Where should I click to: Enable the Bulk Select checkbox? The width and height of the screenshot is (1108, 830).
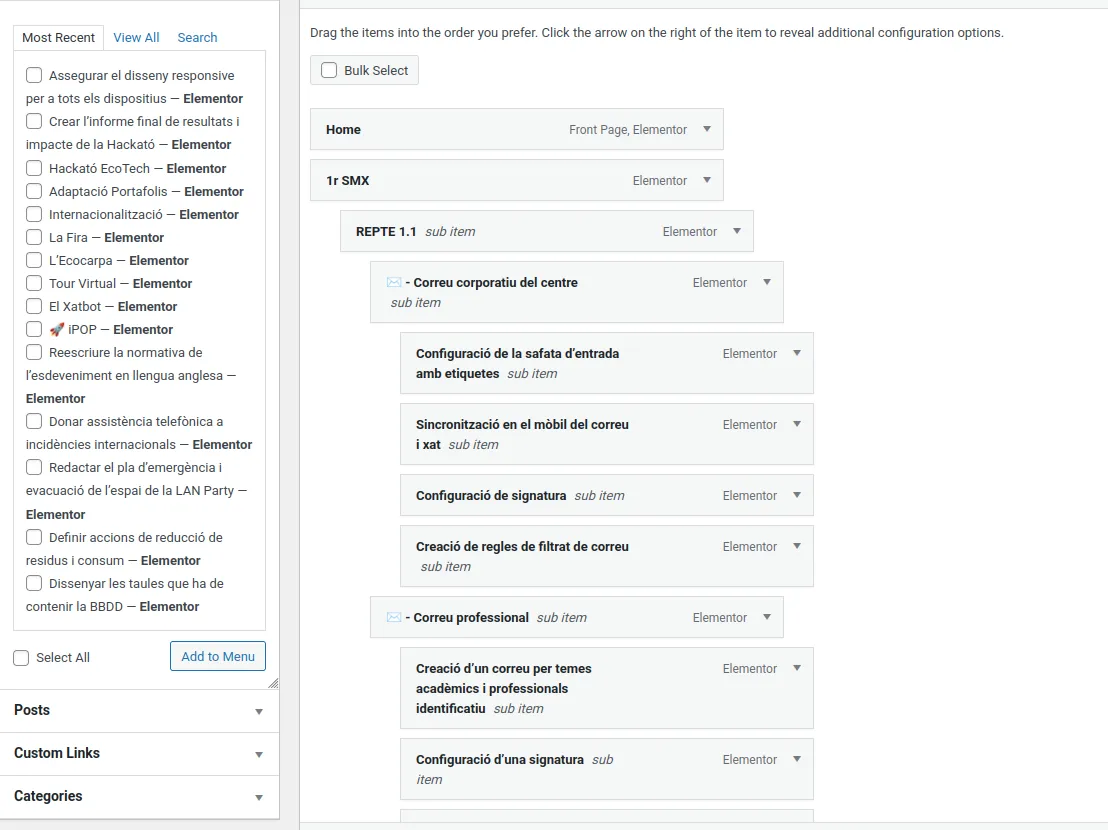(x=329, y=70)
